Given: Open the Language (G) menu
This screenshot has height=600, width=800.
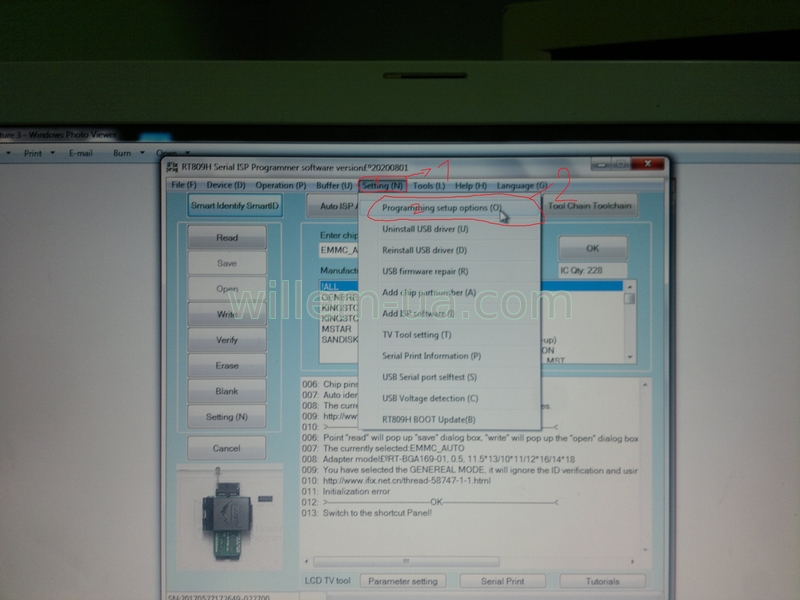Looking at the screenshot, I should click(x=521, y=186).
